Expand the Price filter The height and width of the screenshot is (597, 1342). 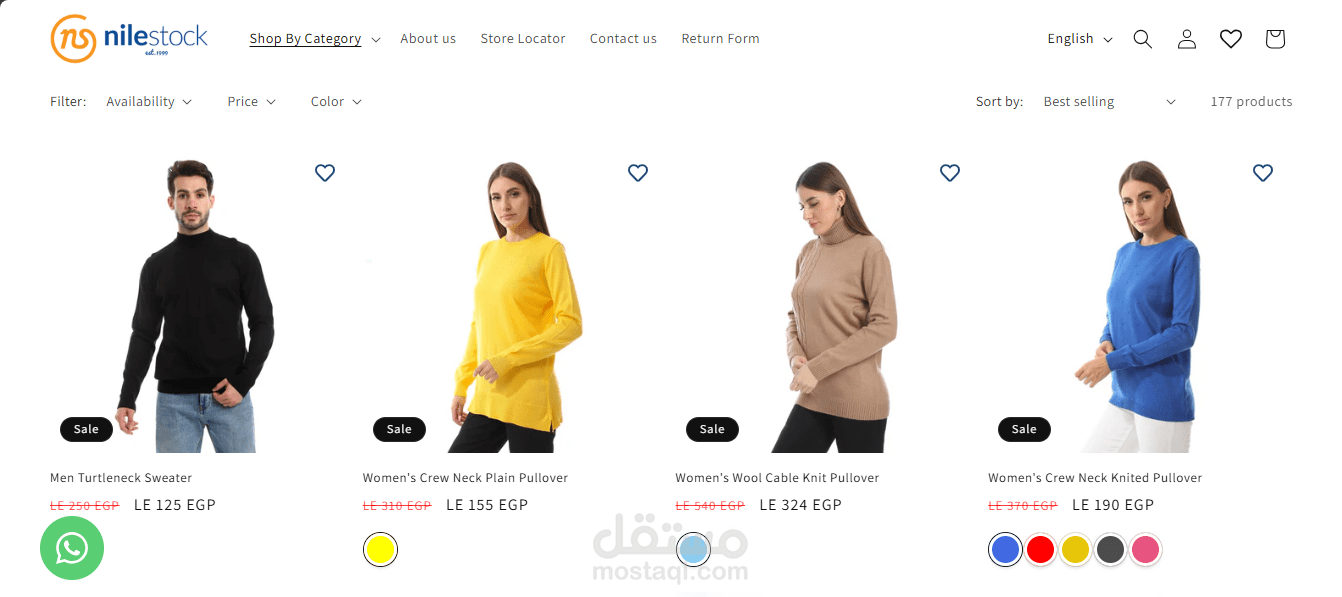(251, 102)
